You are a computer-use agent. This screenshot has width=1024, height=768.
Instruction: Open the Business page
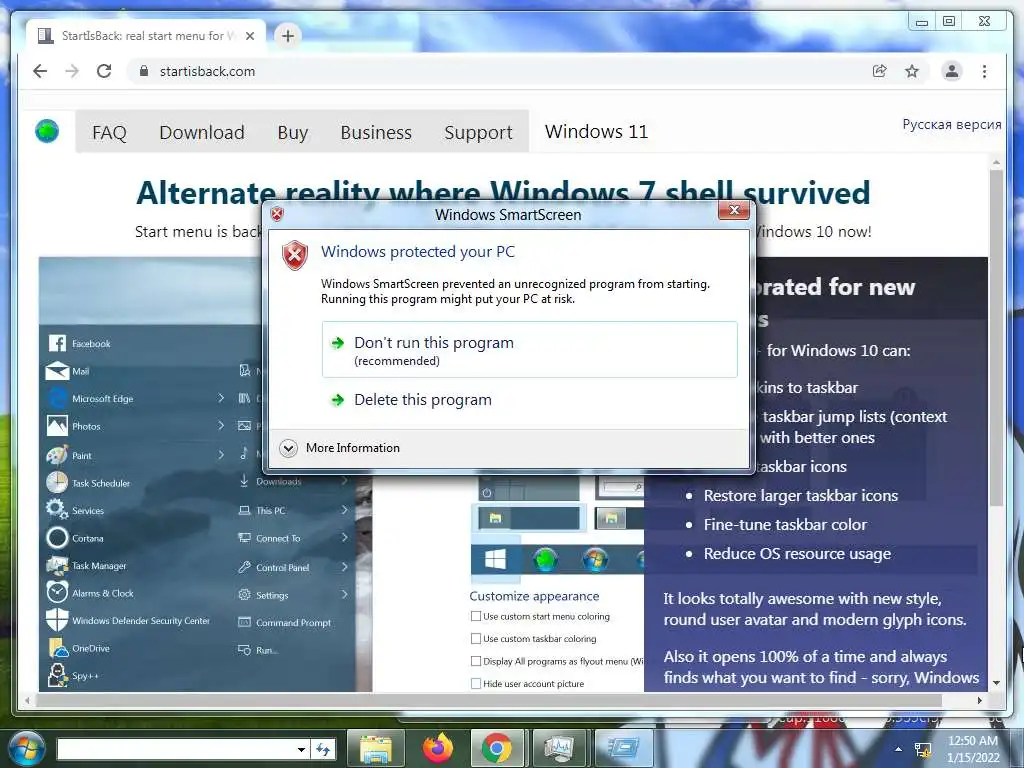coord(376,133)
